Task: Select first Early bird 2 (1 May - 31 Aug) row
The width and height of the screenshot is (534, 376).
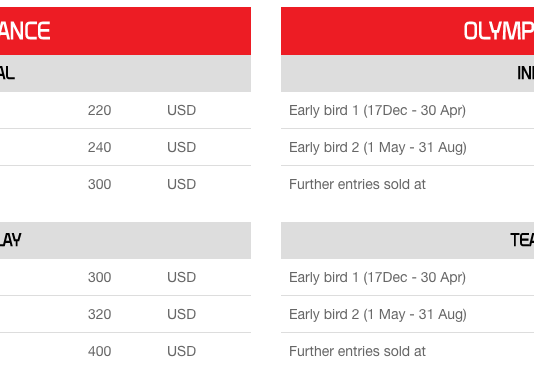Action: coord(407,147)
